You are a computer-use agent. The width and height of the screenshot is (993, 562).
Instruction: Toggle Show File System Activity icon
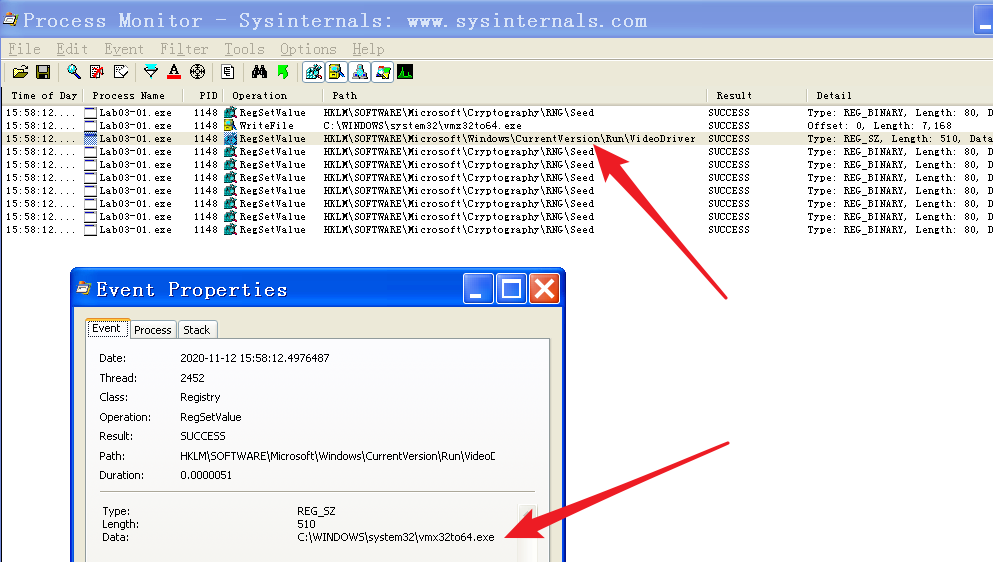point(336,72)
